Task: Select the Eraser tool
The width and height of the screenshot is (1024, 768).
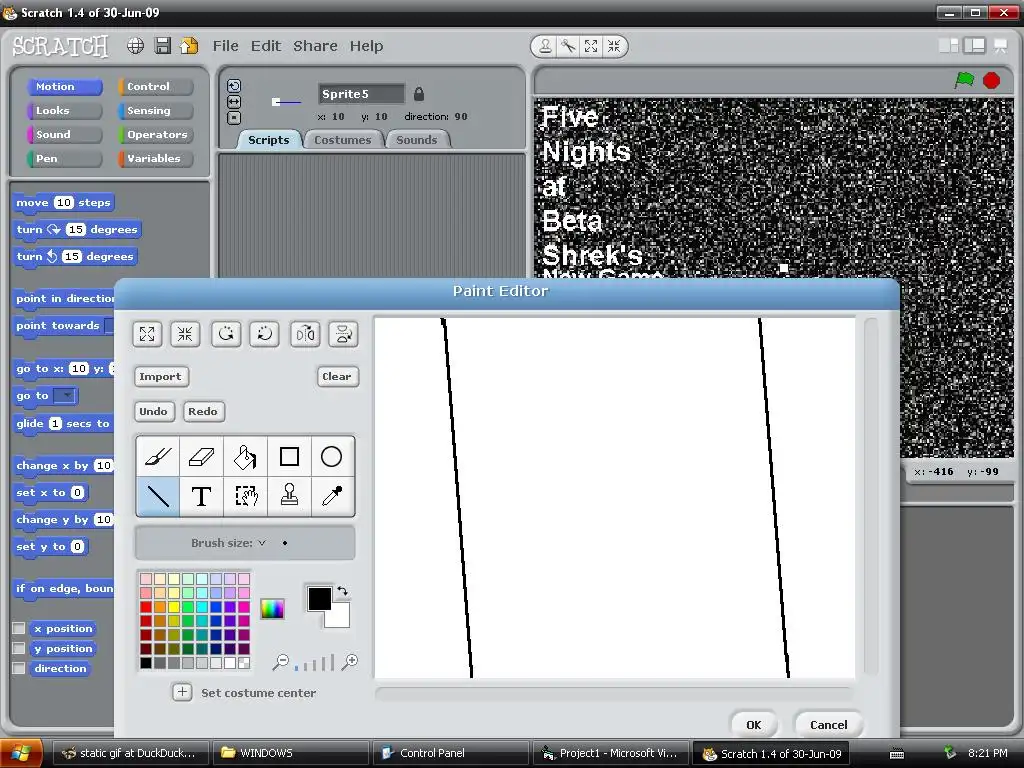Action: (x=201, y=456)
